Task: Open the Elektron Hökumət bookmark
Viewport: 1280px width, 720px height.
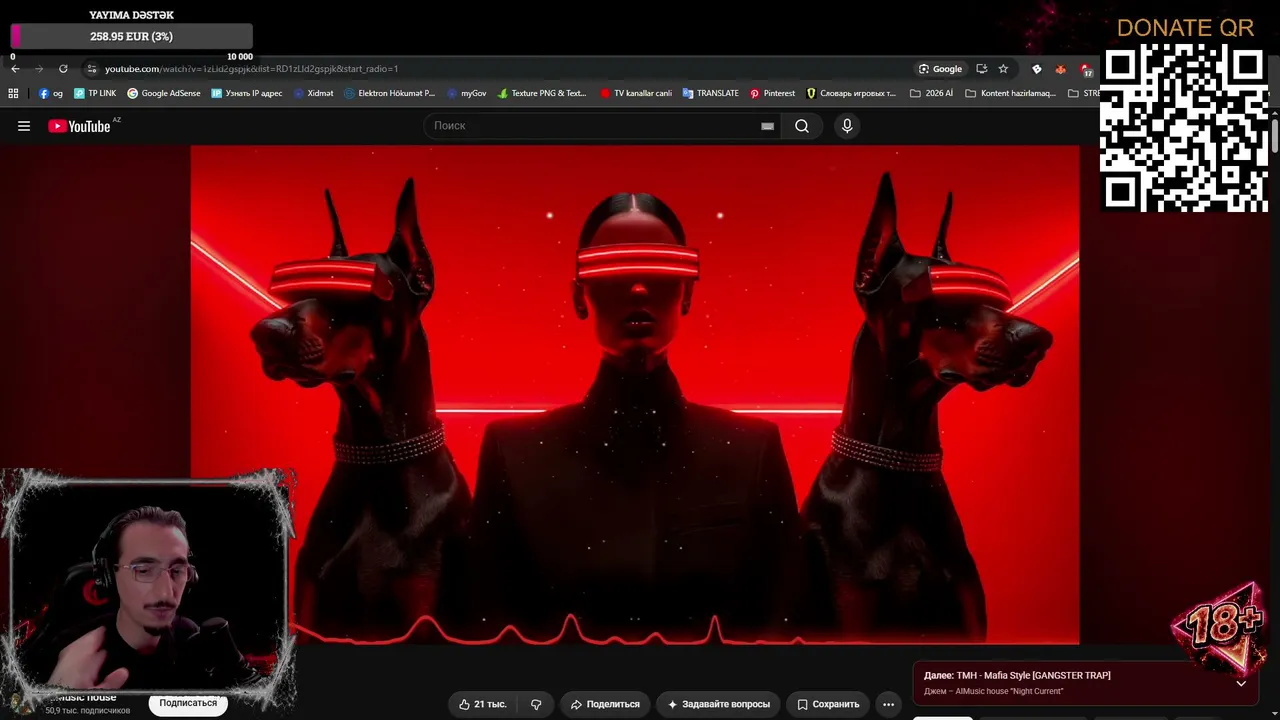Action: [x=390, y=93]
